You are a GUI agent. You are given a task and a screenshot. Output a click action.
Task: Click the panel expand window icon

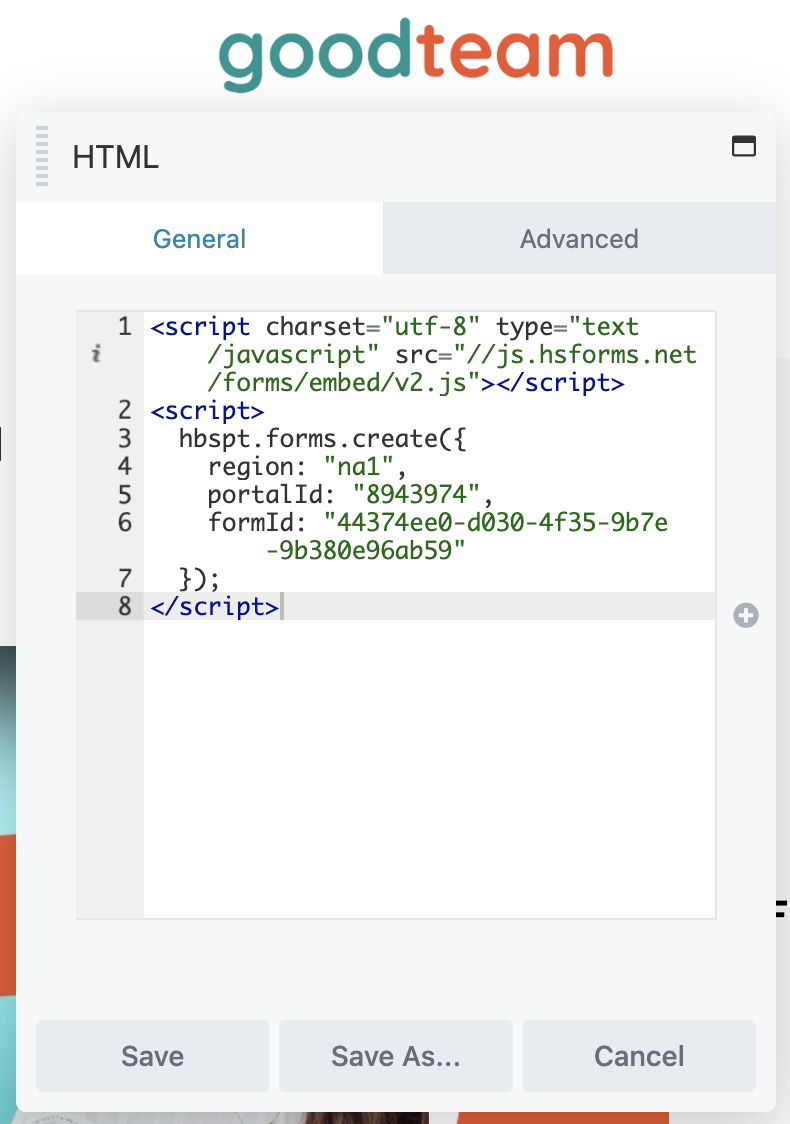743,146
